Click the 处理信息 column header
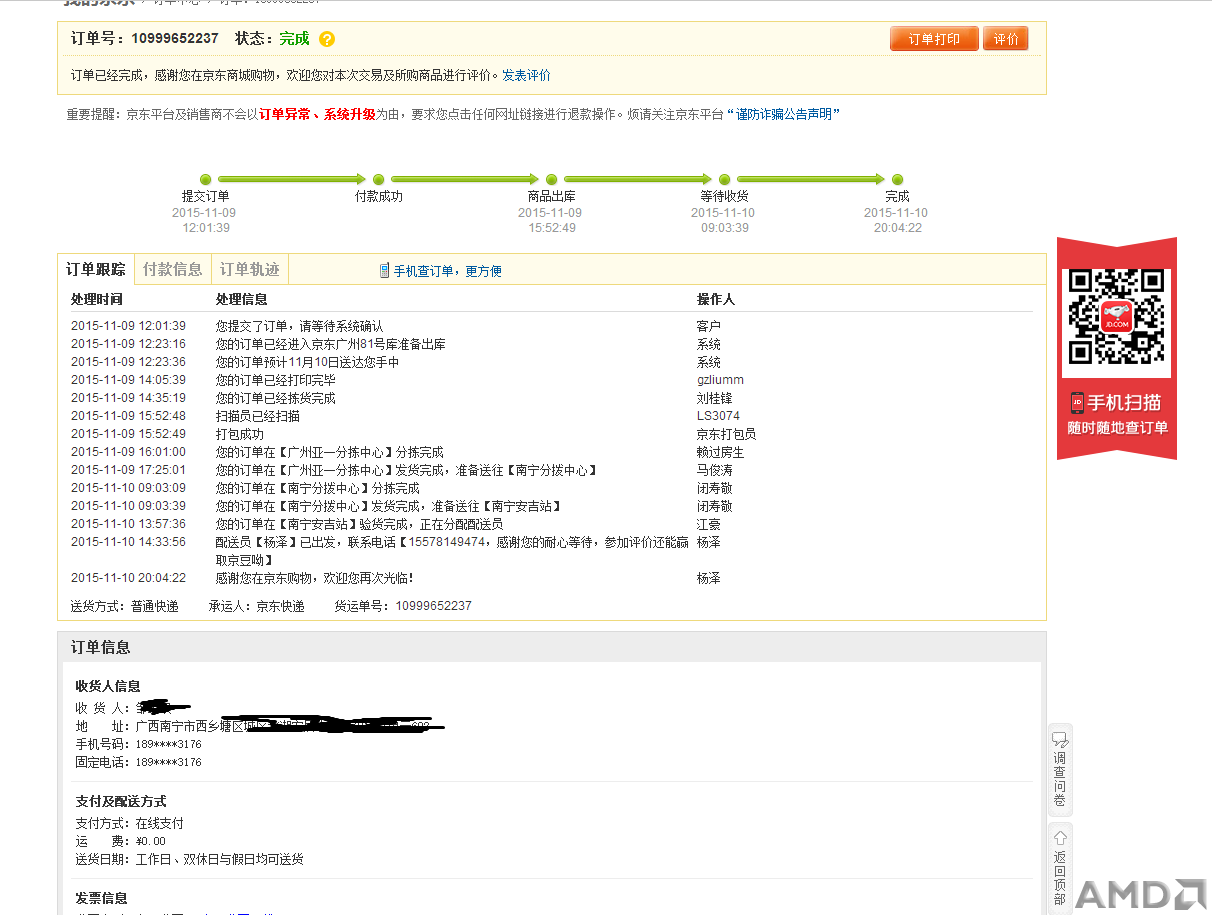The width and height of the screenshot is (1212, 915). tap(241, 299)
